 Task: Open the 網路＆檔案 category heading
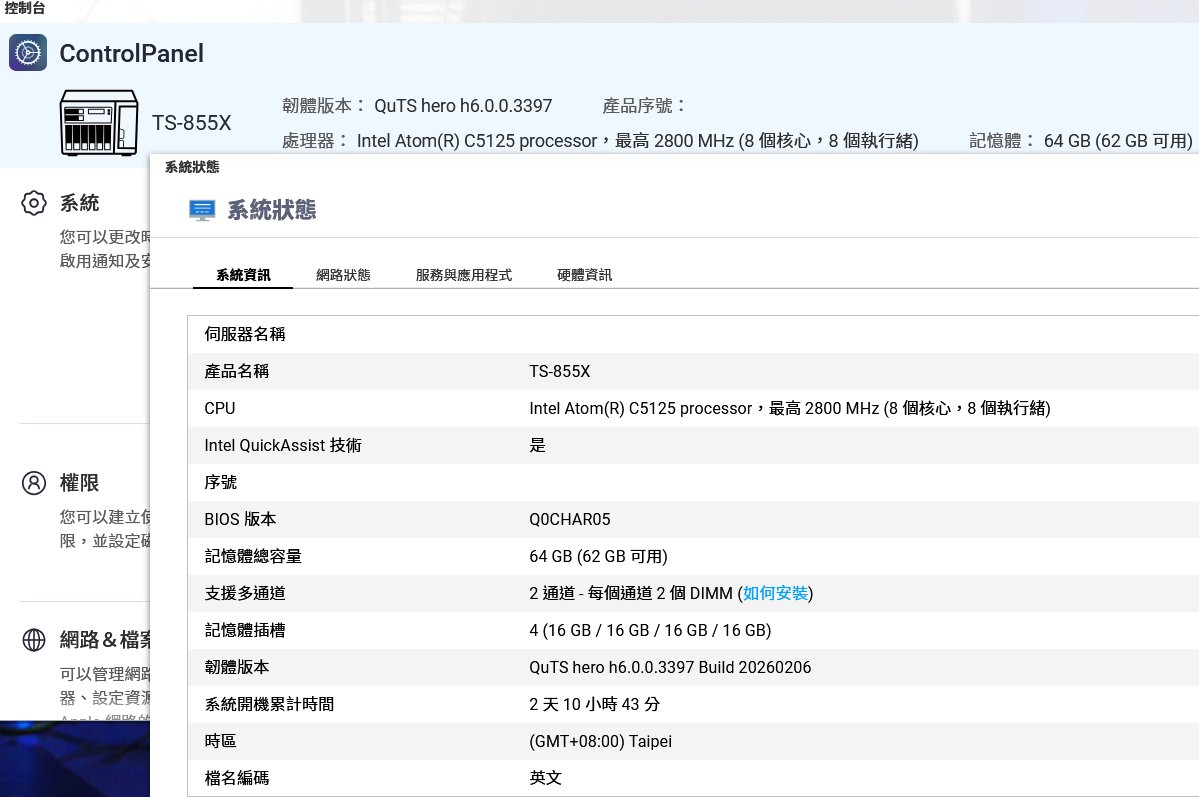point(105,640)
